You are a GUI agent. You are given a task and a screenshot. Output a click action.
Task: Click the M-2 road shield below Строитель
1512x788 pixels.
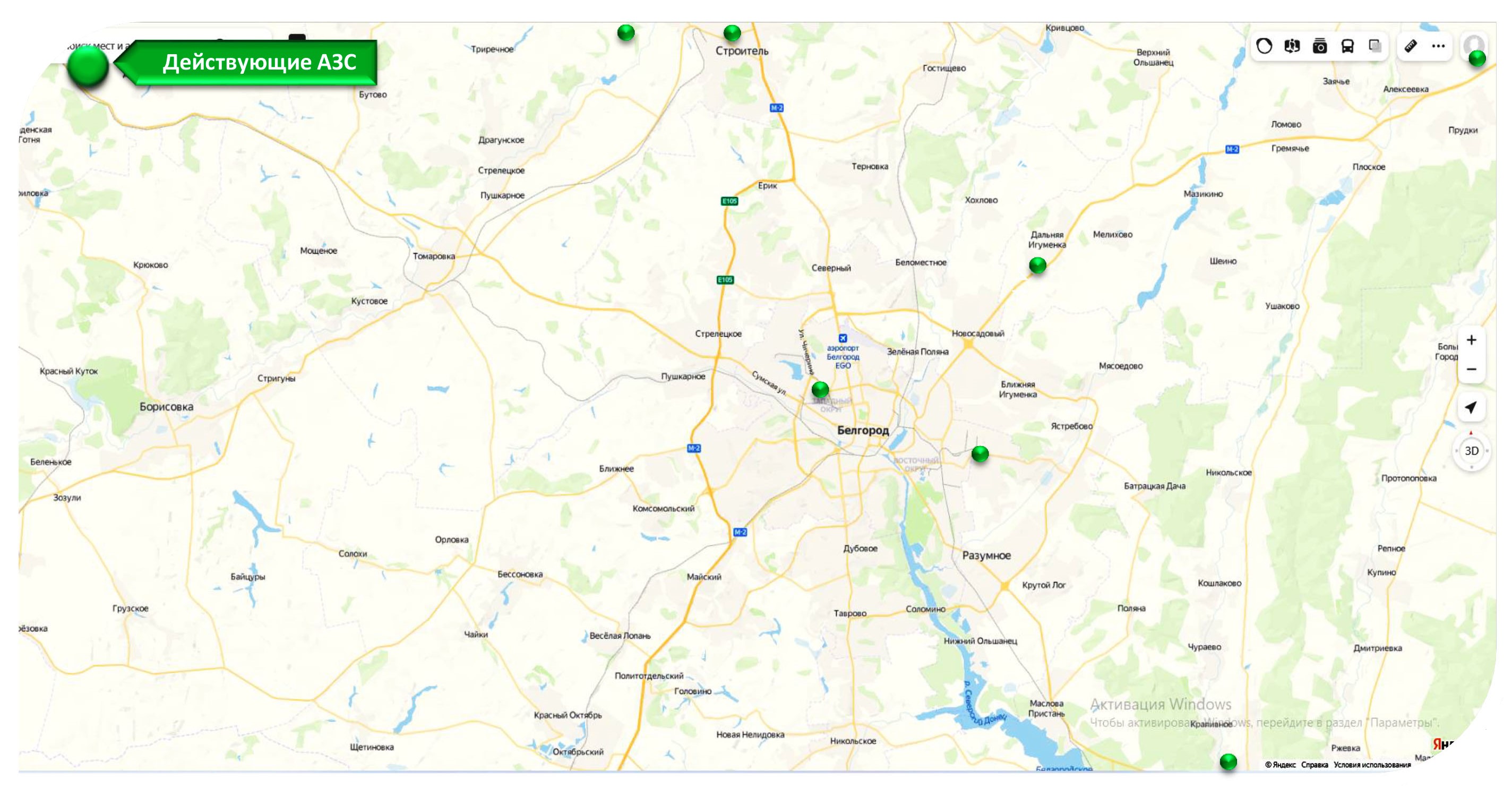click(777, 108)
